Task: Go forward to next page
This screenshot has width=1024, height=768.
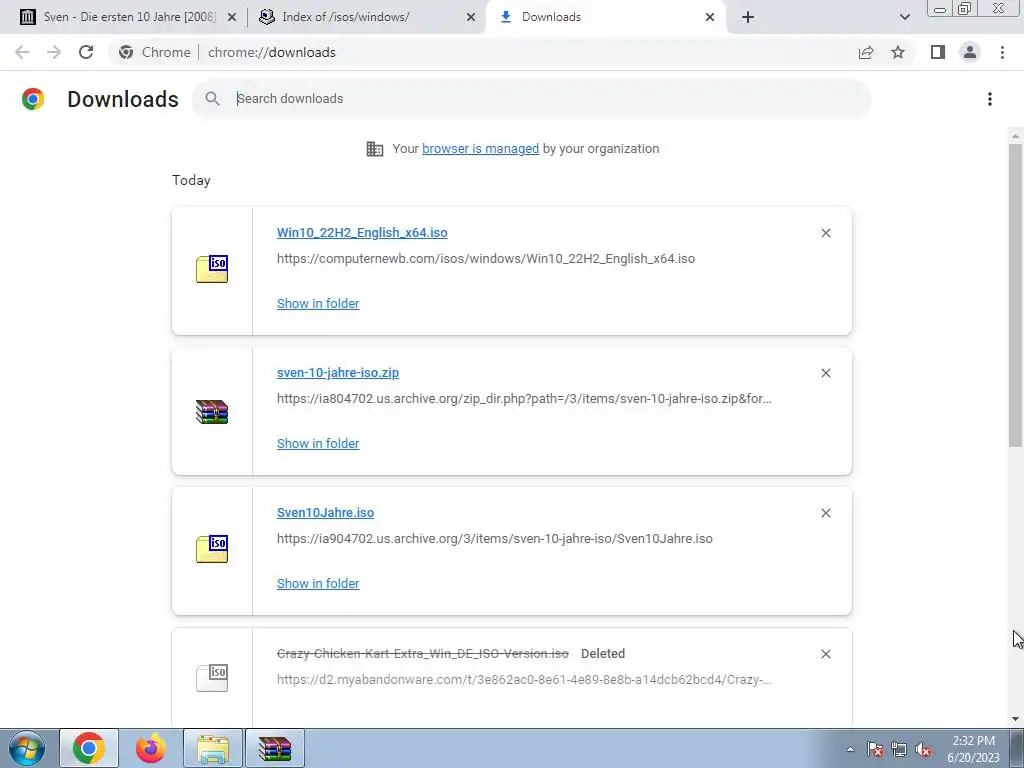Action: pyautogui.click(x=54, y=52)
